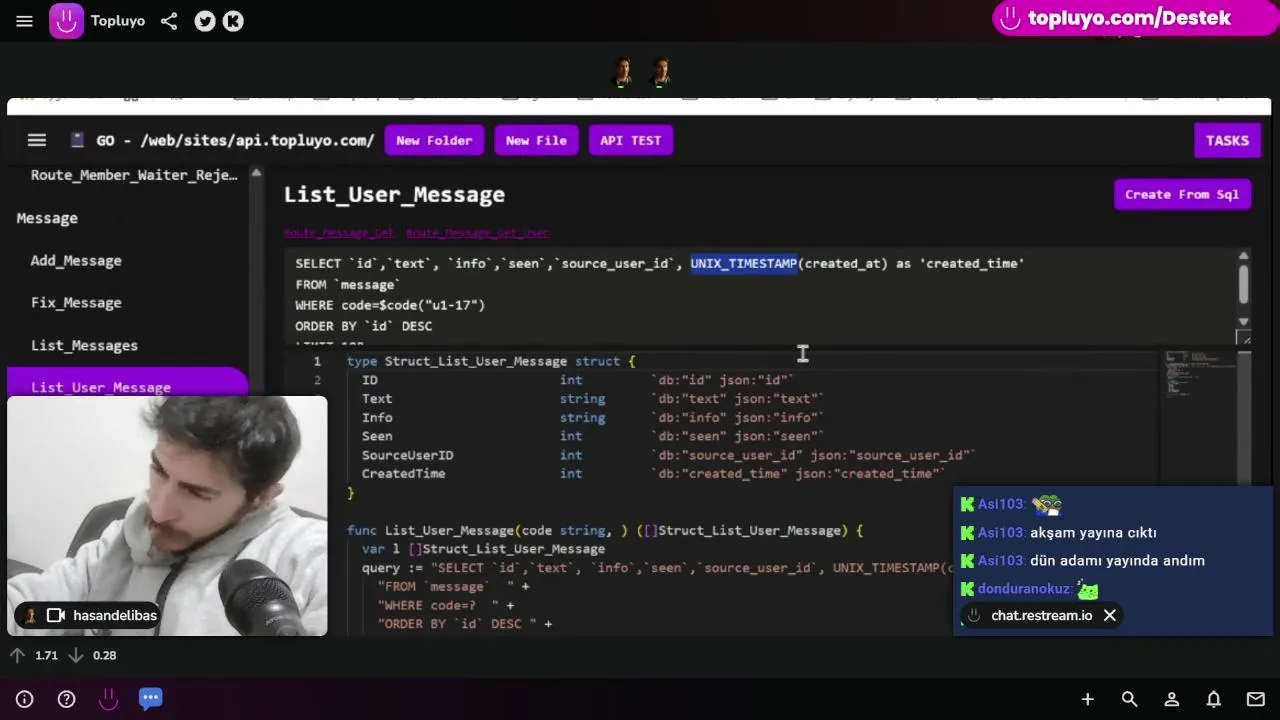Screen dimensions: 1280x720
Task: Click the first participant avatar at top
Action: (x=623, y=73)
